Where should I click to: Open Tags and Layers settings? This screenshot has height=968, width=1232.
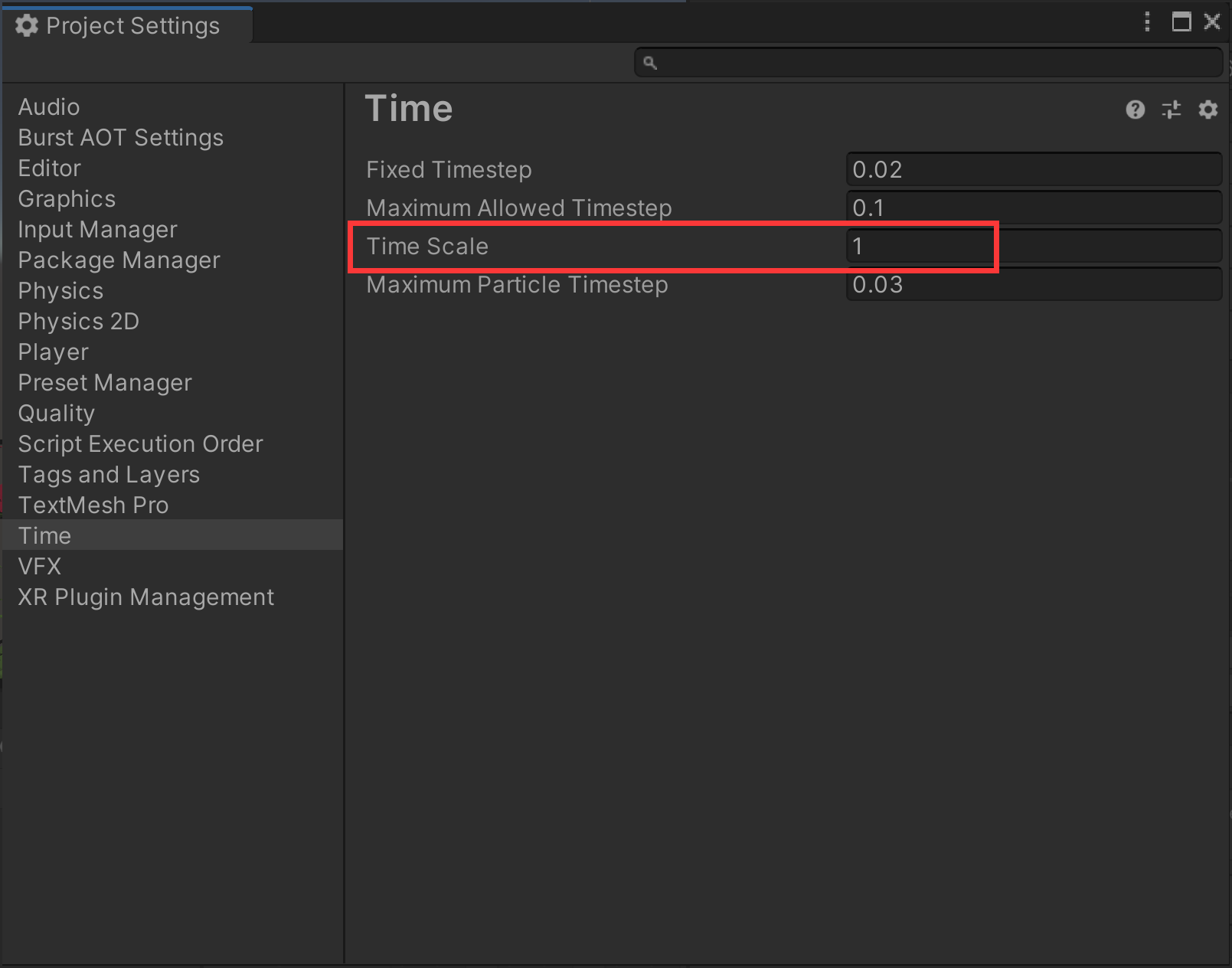pyautogui.click(x=108, y=474)
